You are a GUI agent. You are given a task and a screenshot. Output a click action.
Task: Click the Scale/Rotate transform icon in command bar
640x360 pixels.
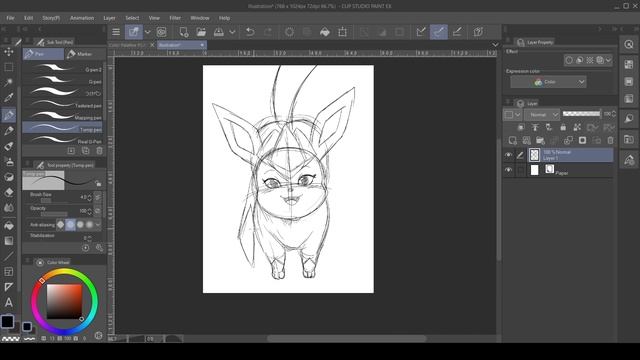[x=342, y=32]
